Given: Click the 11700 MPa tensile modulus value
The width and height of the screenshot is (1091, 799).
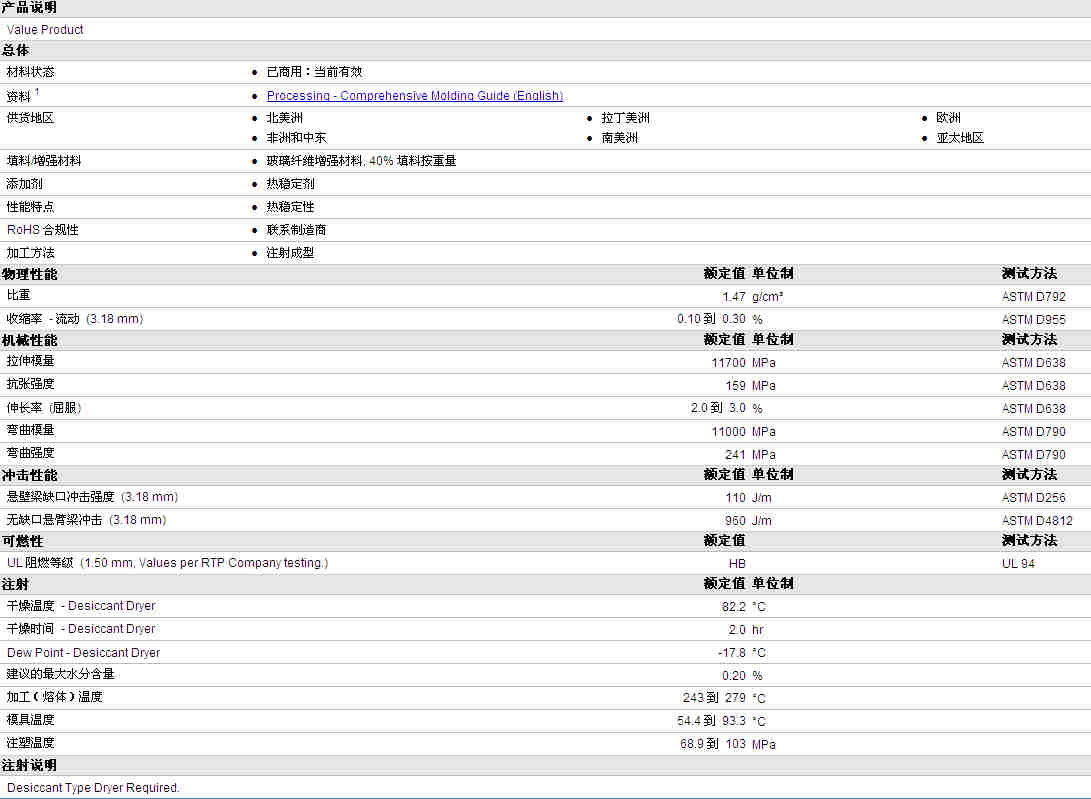Looking at the screenshot, I should [x=728, y=363].
